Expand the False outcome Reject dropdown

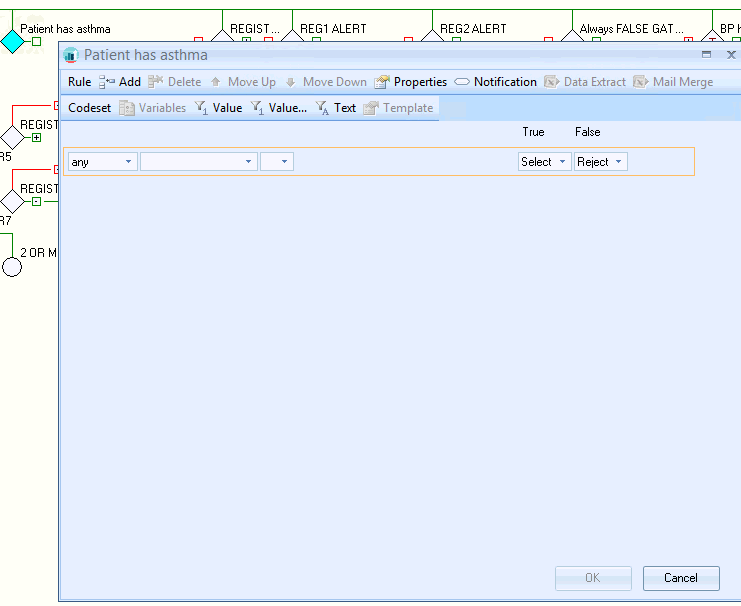(x=600, y=162)
